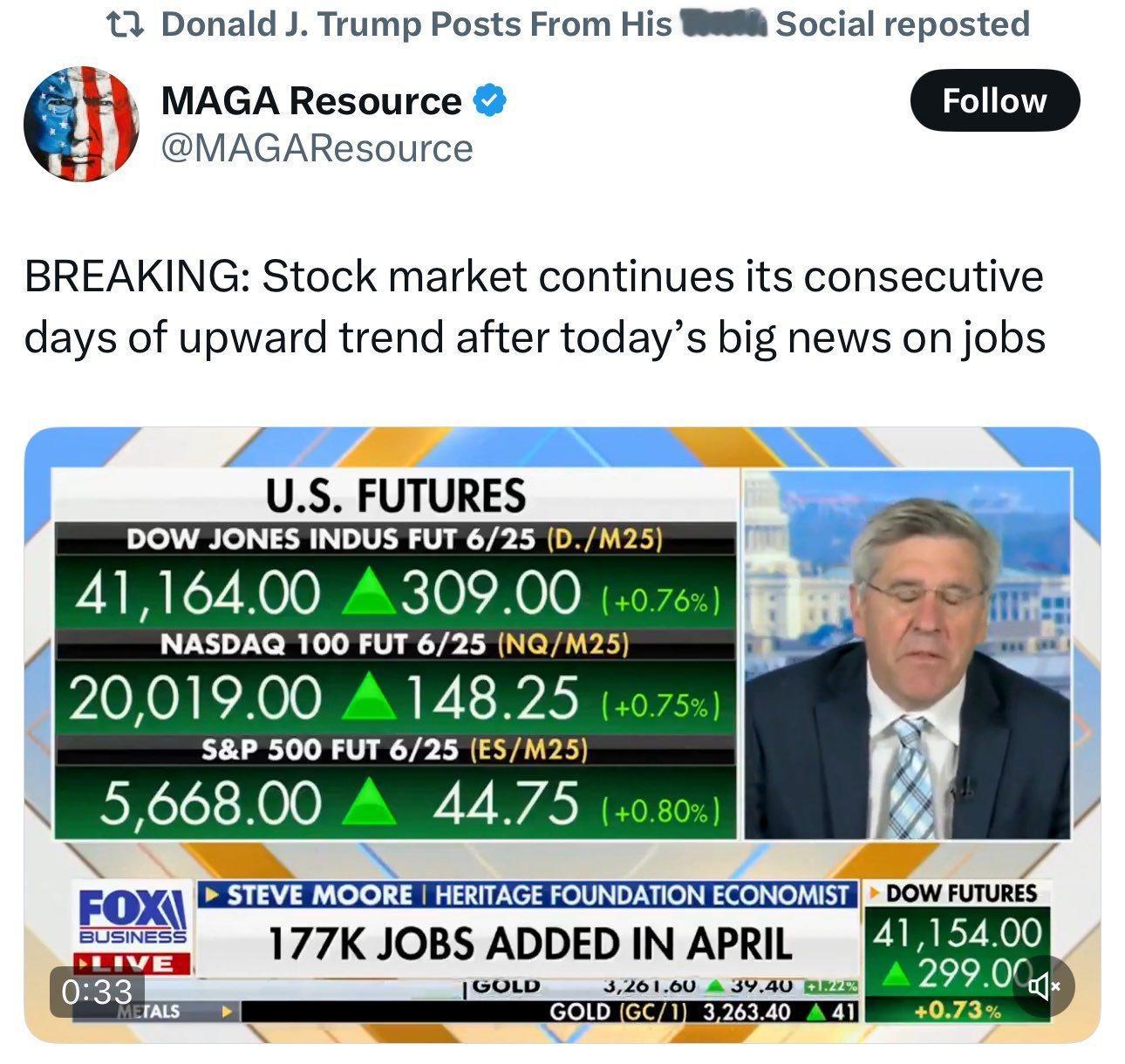Click the Dow Futures ticker box
The image size is (1125, 1064).
(x=958, y=951)
